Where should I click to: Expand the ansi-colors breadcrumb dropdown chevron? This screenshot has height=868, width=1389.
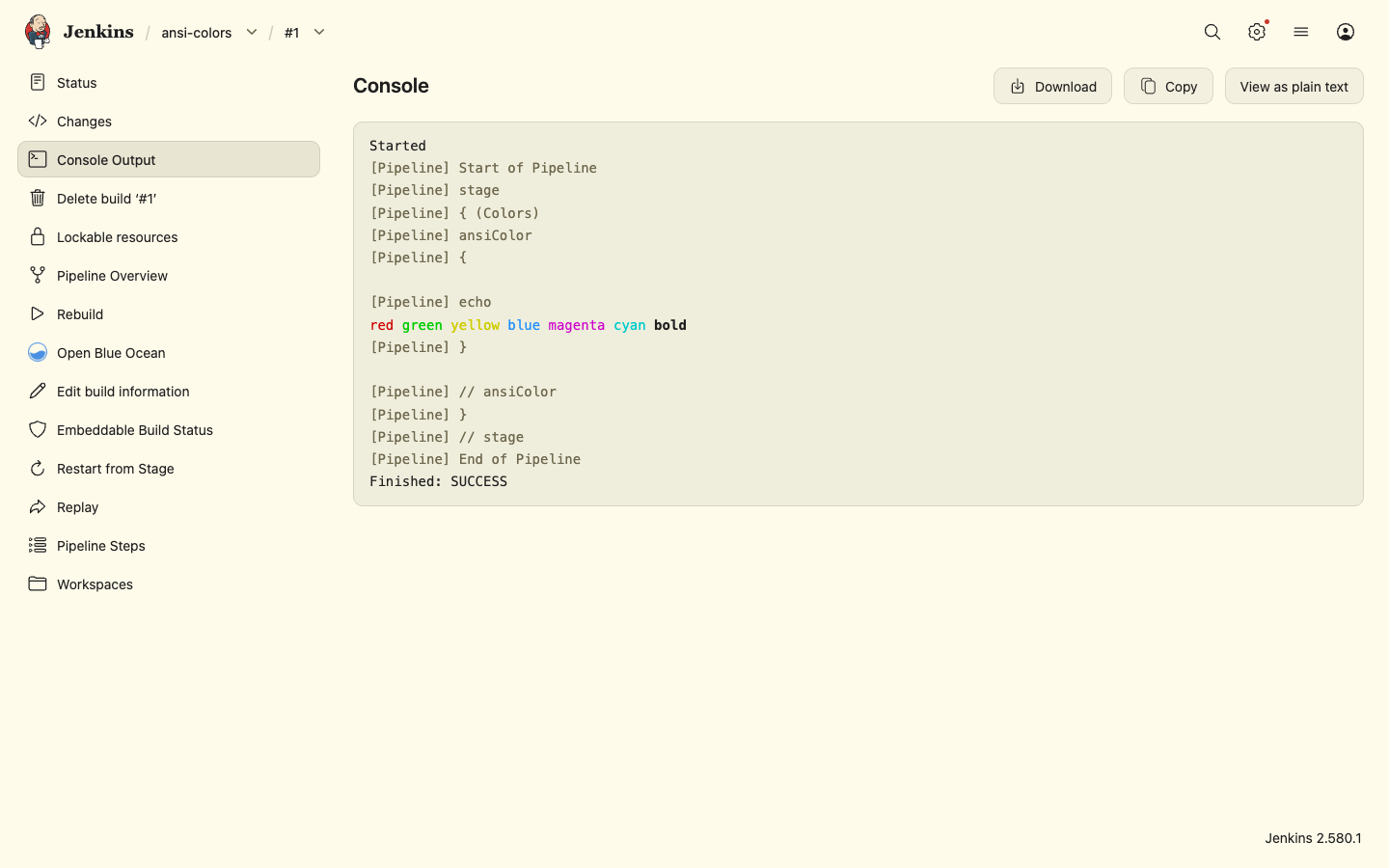pyautogui.click(x=252, y=32)
